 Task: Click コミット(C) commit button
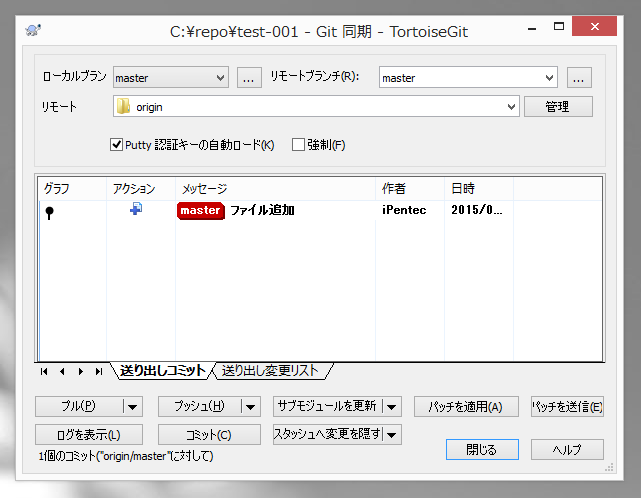pyautogui.click(x=209, y=435)
